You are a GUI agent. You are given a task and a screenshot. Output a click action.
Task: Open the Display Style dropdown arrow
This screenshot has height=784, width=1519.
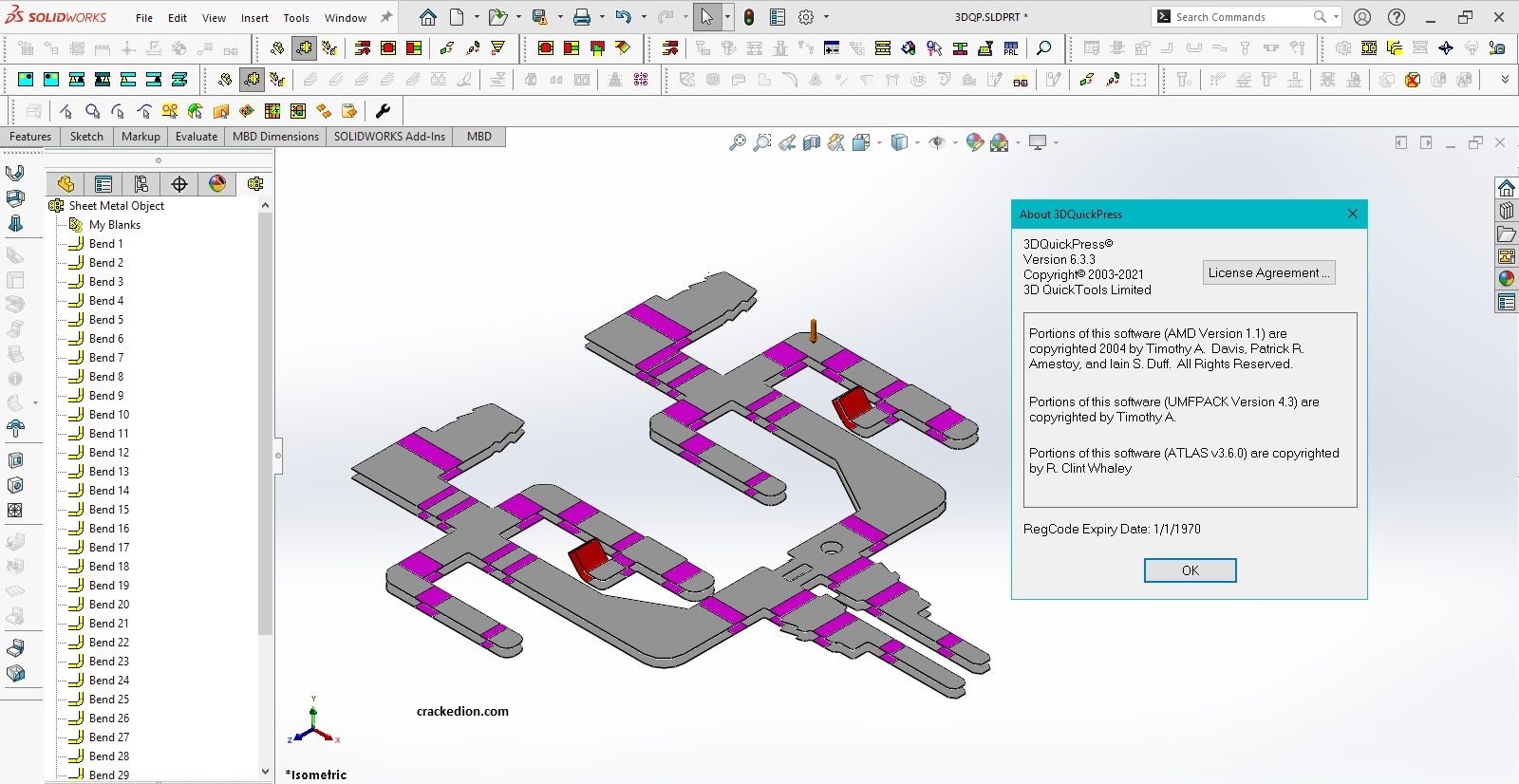[x=918, y=142]
